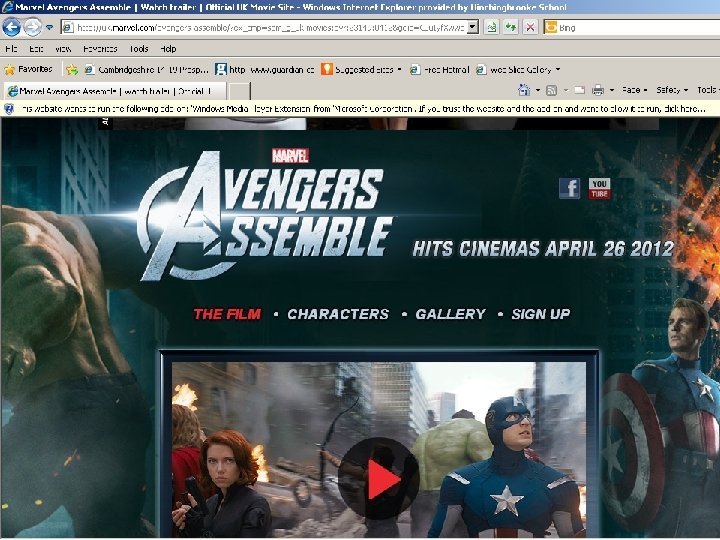Open a new blank tab
Screen dimensions: 720x540
(239, 91)
